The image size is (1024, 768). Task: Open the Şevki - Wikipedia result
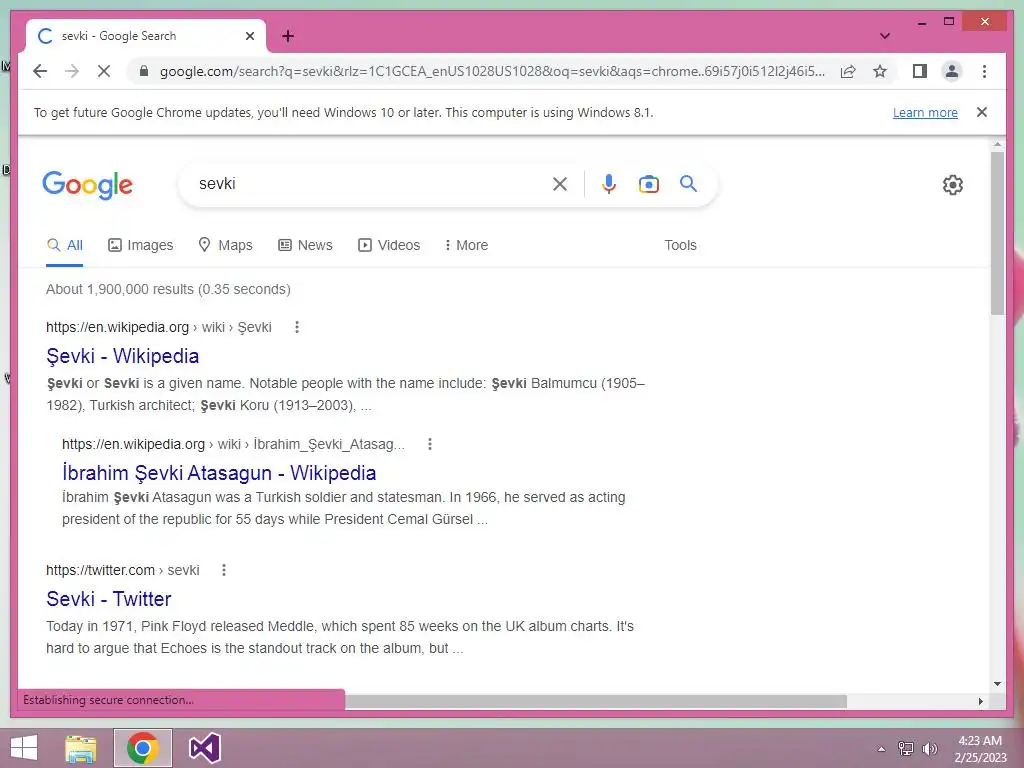pyautogui.click(x=123, y=357)
